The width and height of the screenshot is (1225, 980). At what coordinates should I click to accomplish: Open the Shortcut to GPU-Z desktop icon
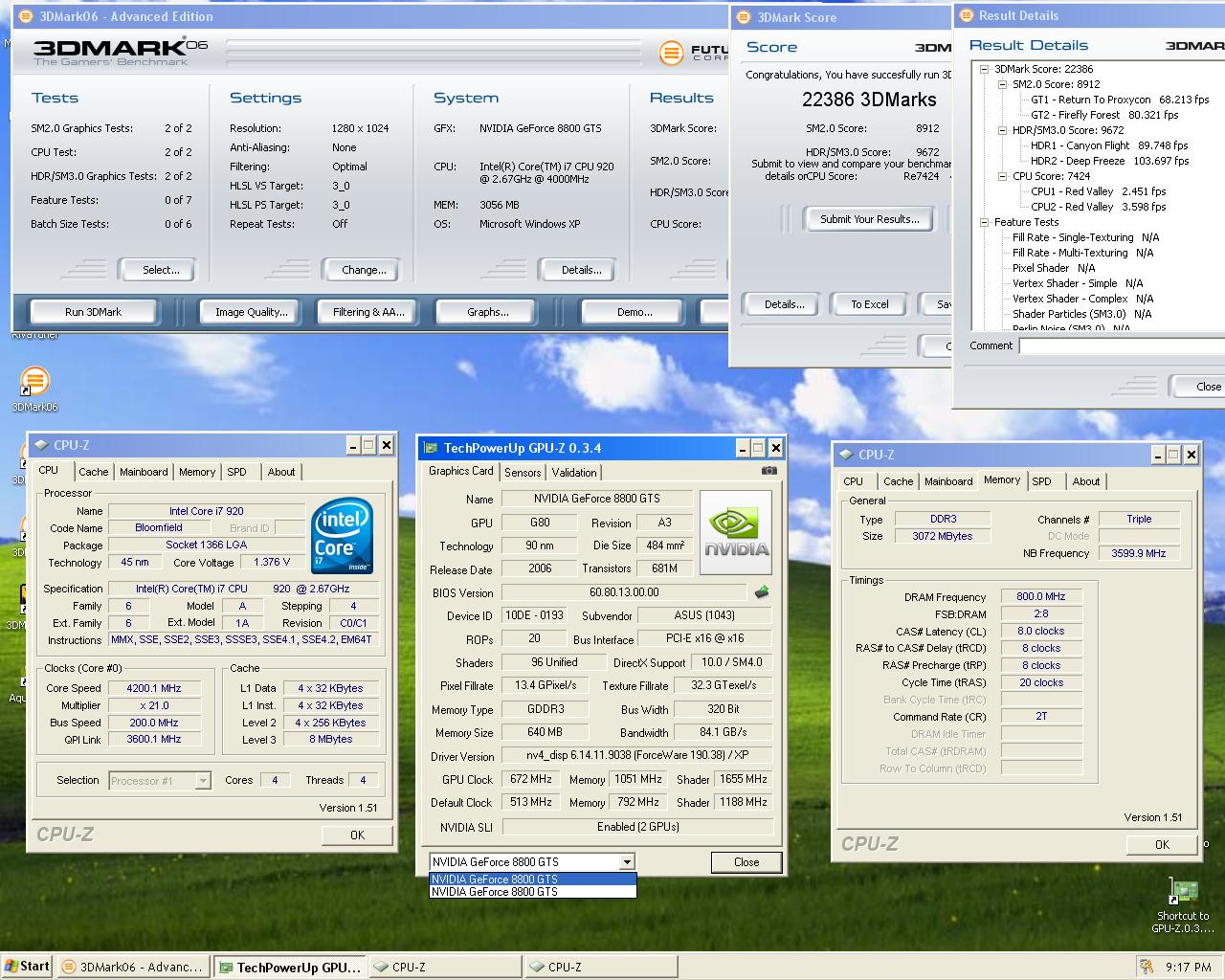(1184, 892)
